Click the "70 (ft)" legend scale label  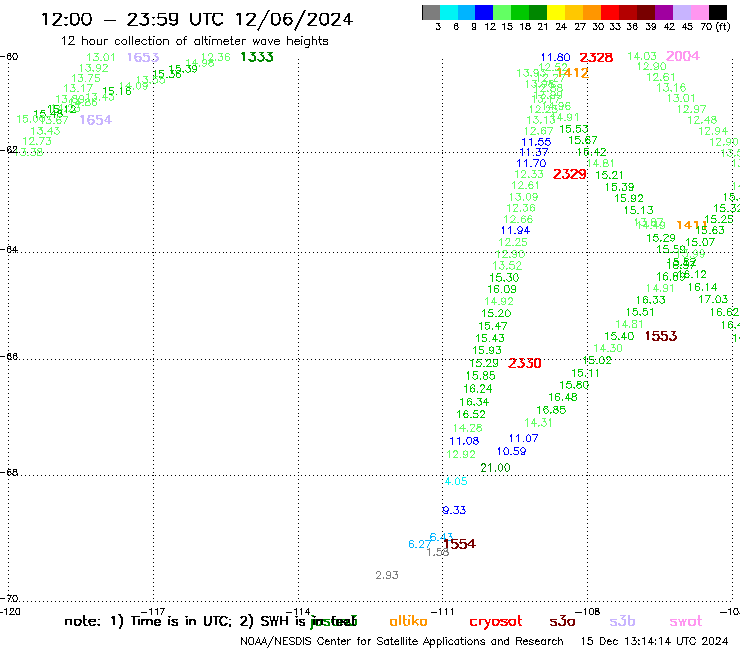(715, 26)
